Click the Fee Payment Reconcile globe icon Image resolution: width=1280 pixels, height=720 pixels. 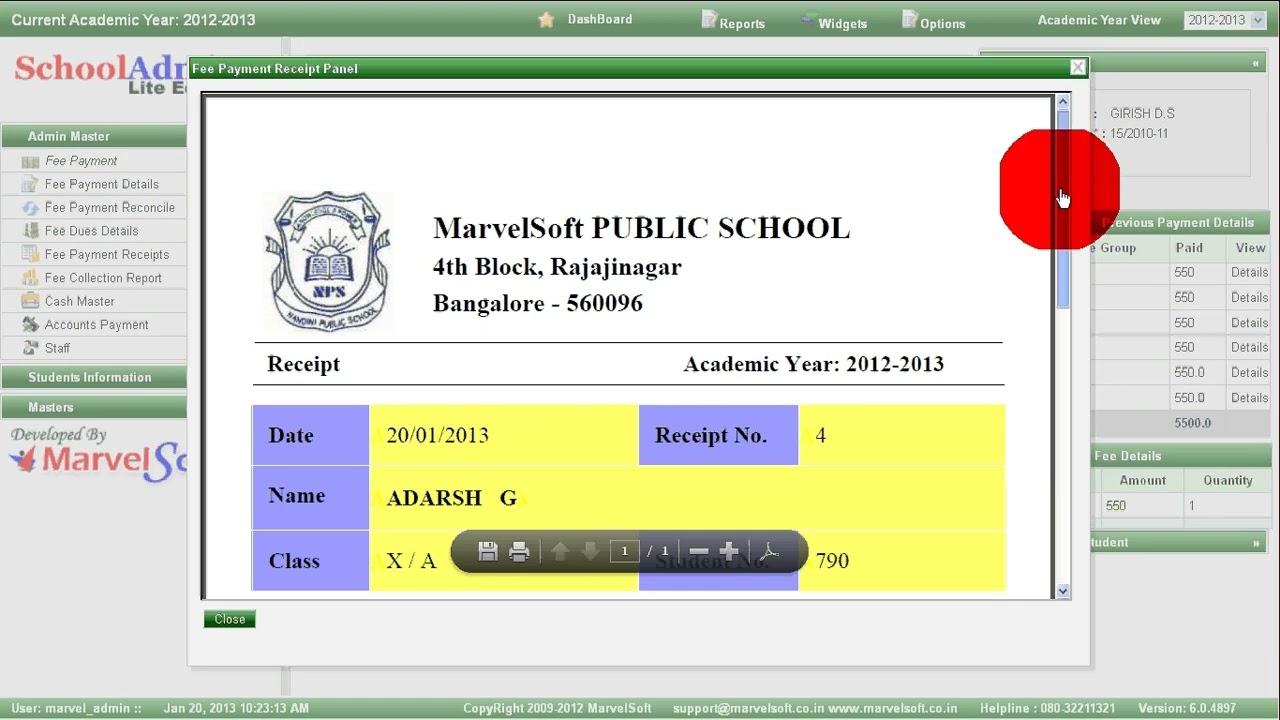coord(30,208)
